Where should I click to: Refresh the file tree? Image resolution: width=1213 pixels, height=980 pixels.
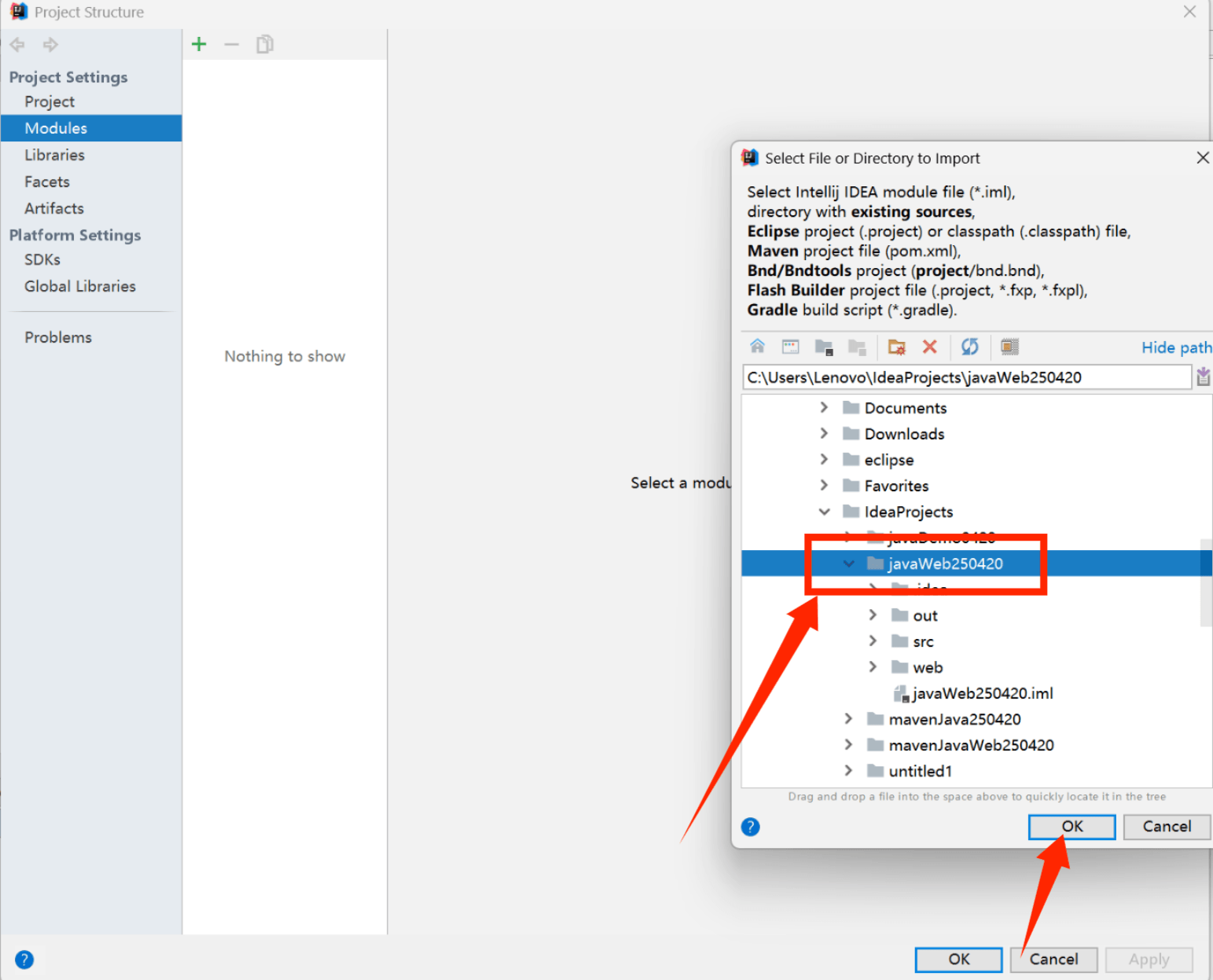(970, 347)
